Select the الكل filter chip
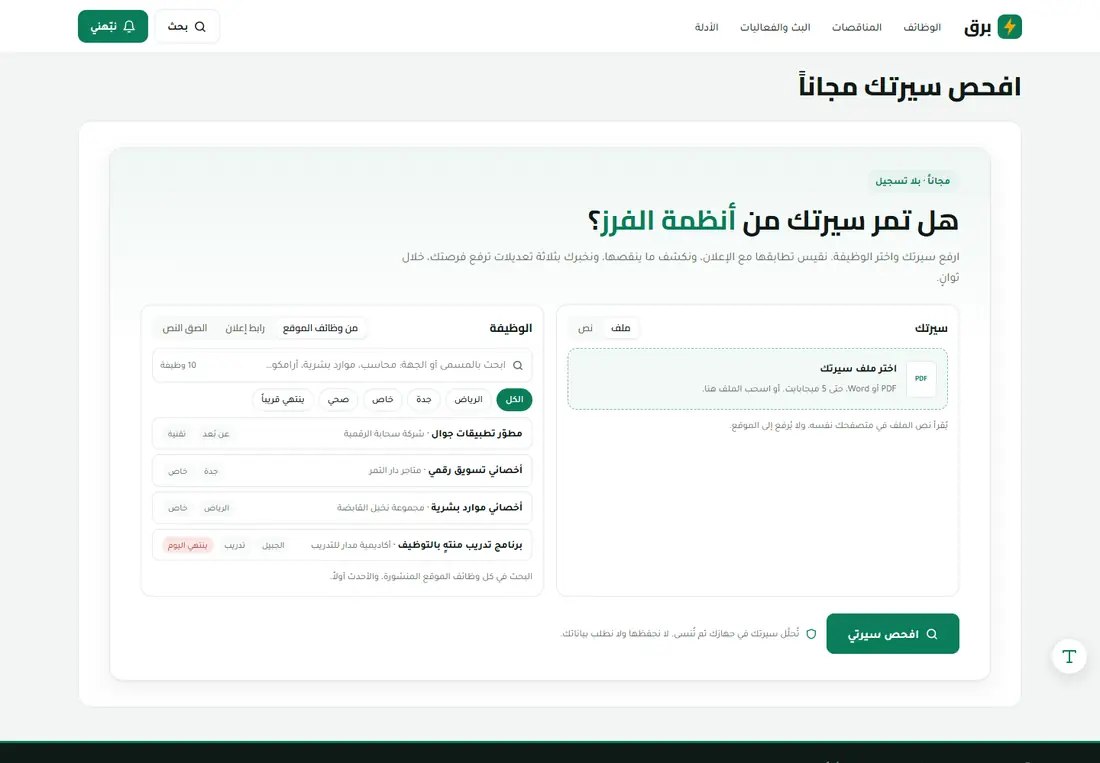The height and width of the screenshot is (763, 1100). pyautogui.click(x=514, y=400)
